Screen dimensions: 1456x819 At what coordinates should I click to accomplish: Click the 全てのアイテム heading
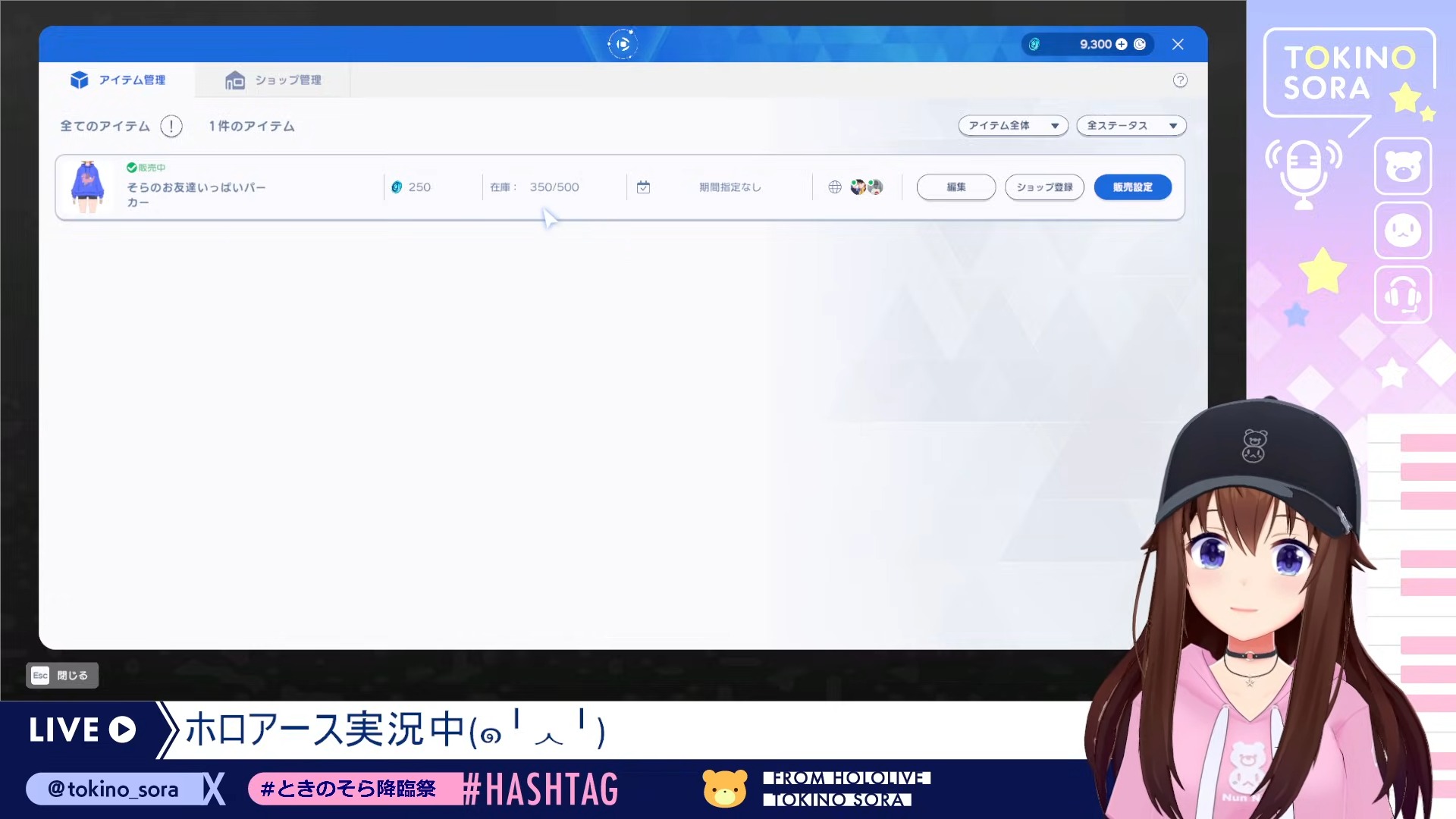pyautogui.click(x=105, y=126)
